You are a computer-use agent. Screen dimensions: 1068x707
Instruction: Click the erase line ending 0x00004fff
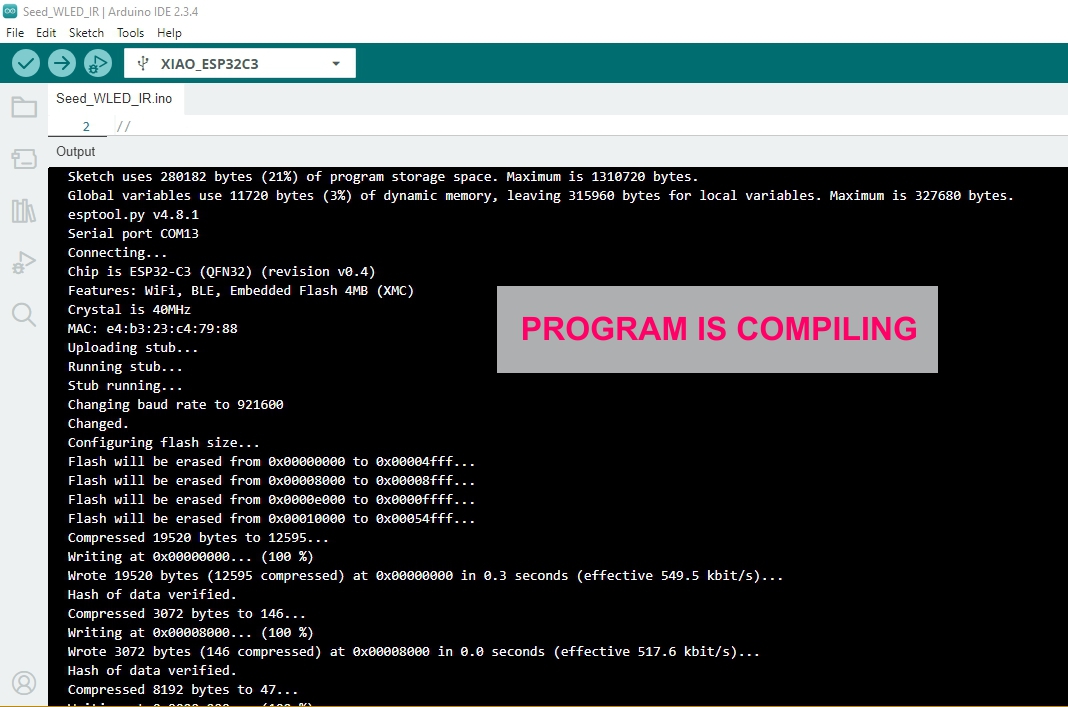pos(271,462)
